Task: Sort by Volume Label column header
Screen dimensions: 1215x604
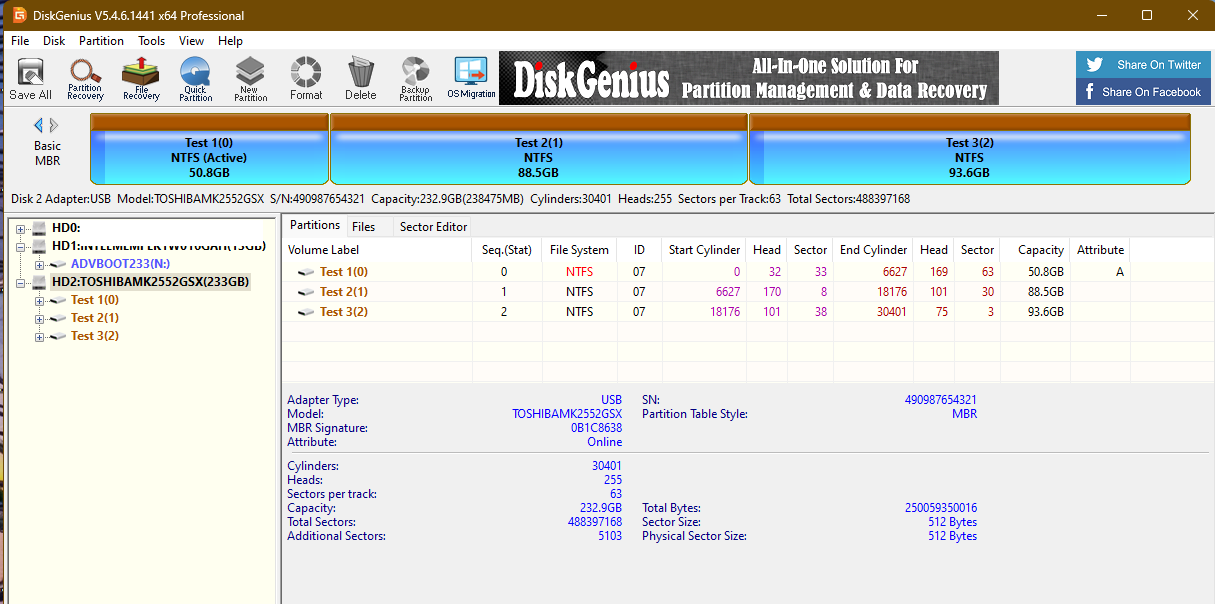Action: point(377,250)
